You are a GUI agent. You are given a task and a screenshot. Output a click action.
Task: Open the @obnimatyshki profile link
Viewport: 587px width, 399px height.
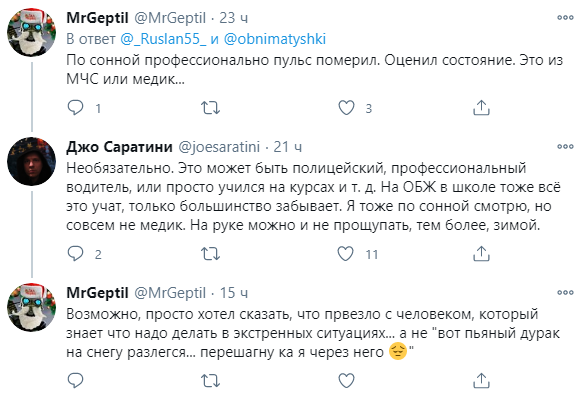click(275, 39)
